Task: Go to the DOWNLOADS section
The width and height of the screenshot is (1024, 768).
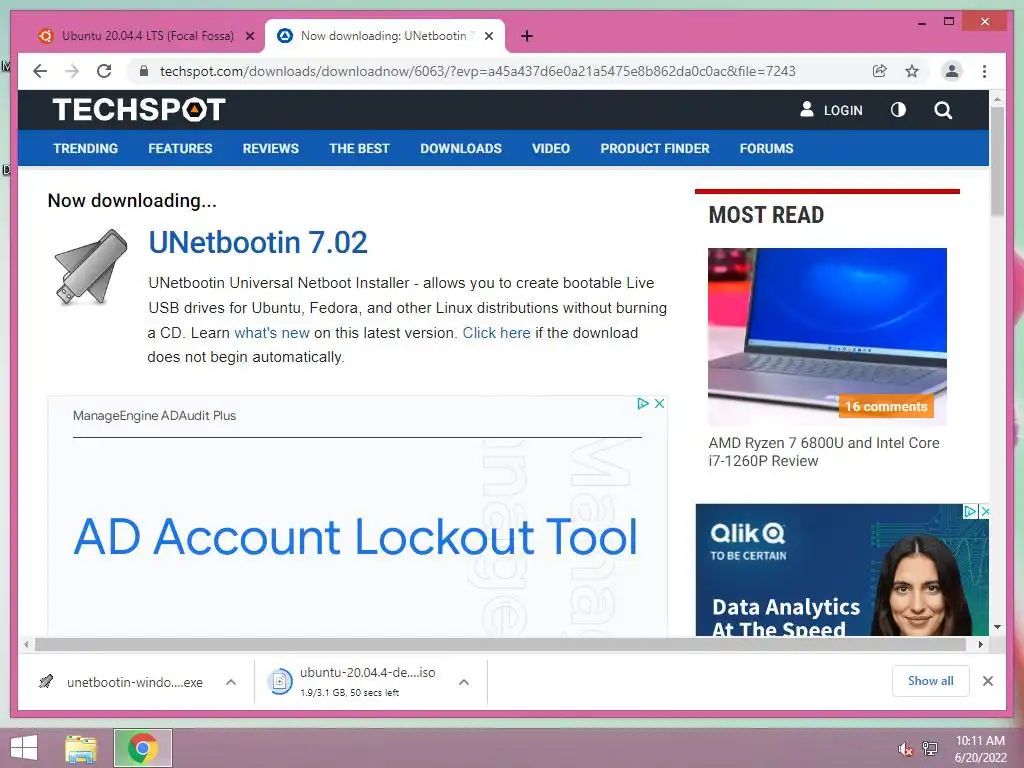Action: pos(461,148)
